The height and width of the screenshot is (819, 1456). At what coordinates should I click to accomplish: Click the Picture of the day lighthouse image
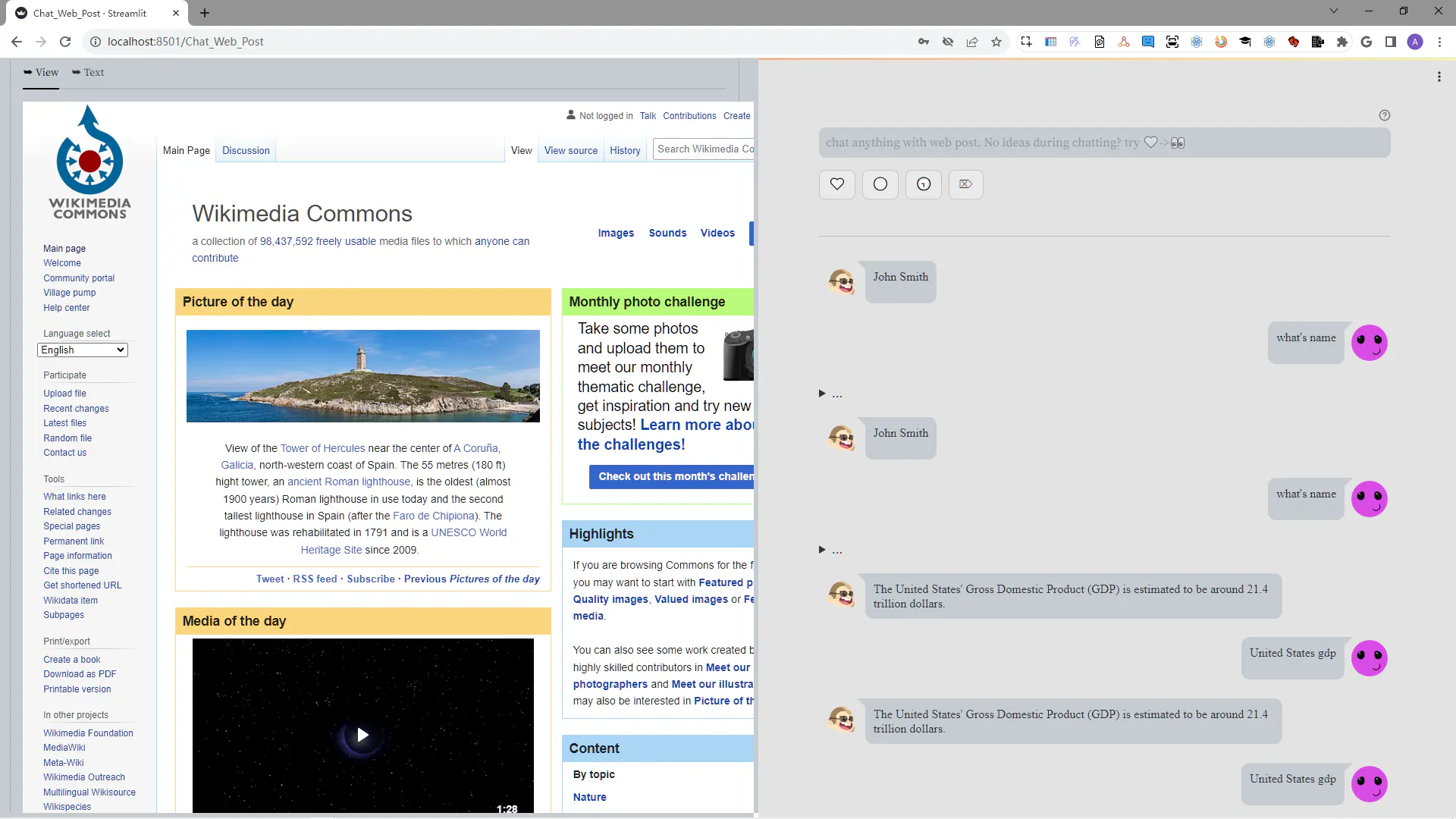(x=363, y=376)
